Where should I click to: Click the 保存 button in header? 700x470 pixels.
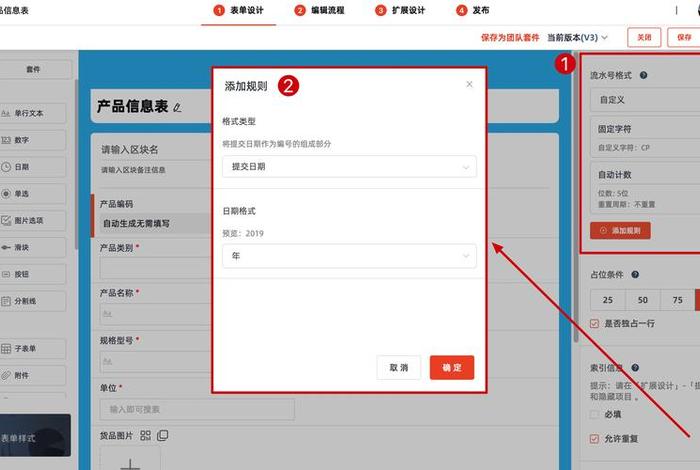point(684,37)
